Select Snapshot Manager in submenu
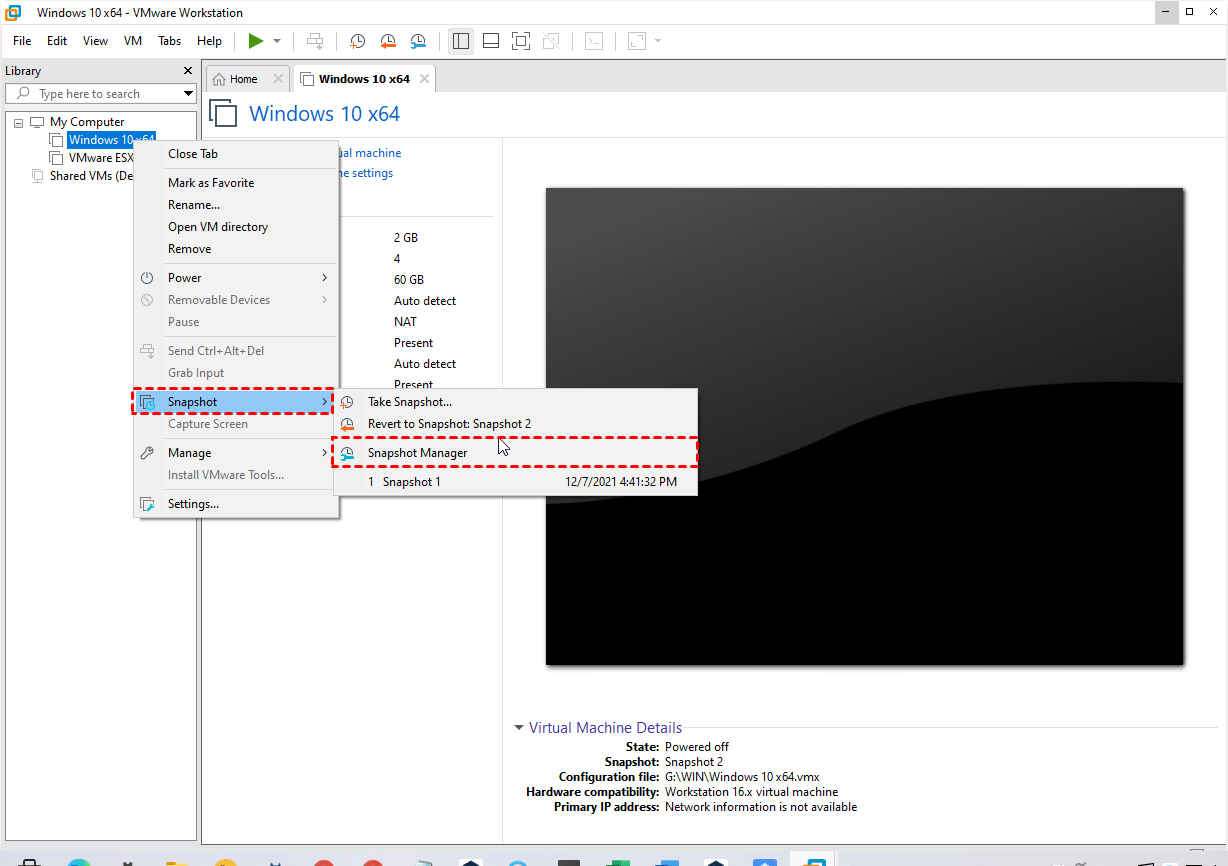This screenshot has width=1228, height=866. coord(417,453)
